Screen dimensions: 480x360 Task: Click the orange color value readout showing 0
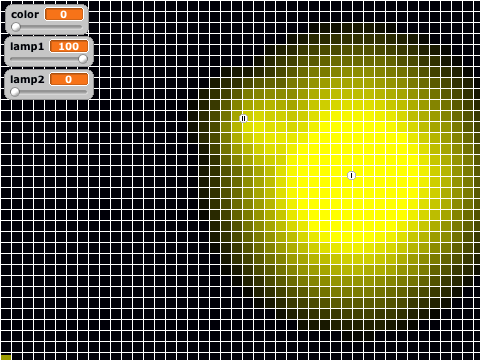tap(64, 14)
